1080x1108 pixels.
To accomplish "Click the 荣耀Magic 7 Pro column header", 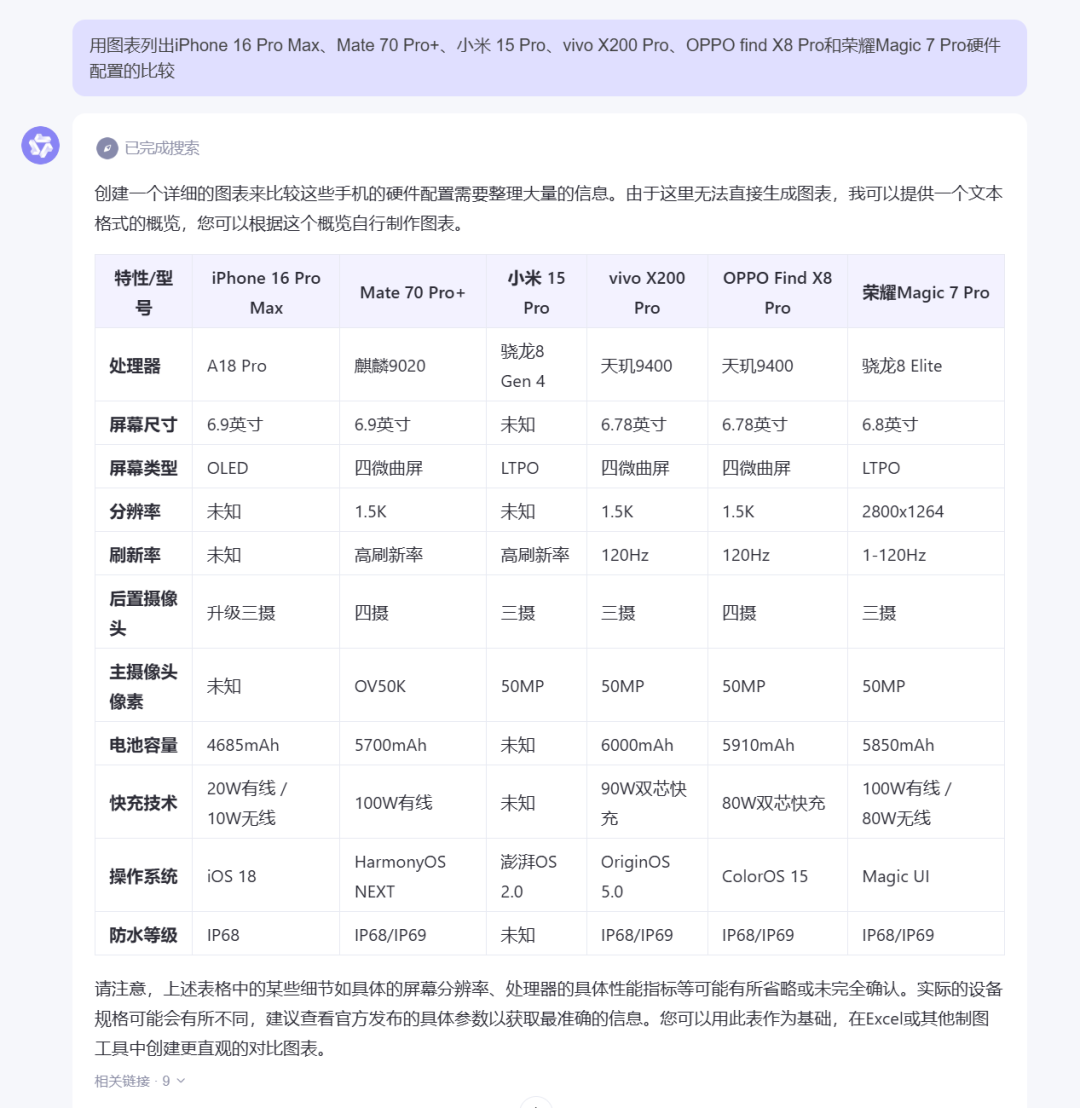I will pyautogui.click(x=926, y=292).
